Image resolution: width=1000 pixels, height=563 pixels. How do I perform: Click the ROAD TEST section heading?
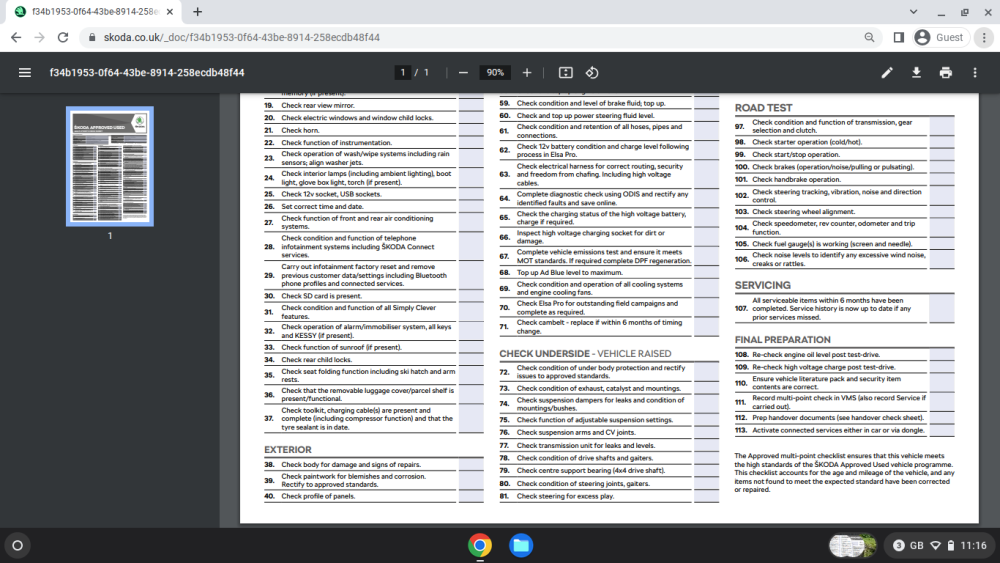(x=763, y=108)
